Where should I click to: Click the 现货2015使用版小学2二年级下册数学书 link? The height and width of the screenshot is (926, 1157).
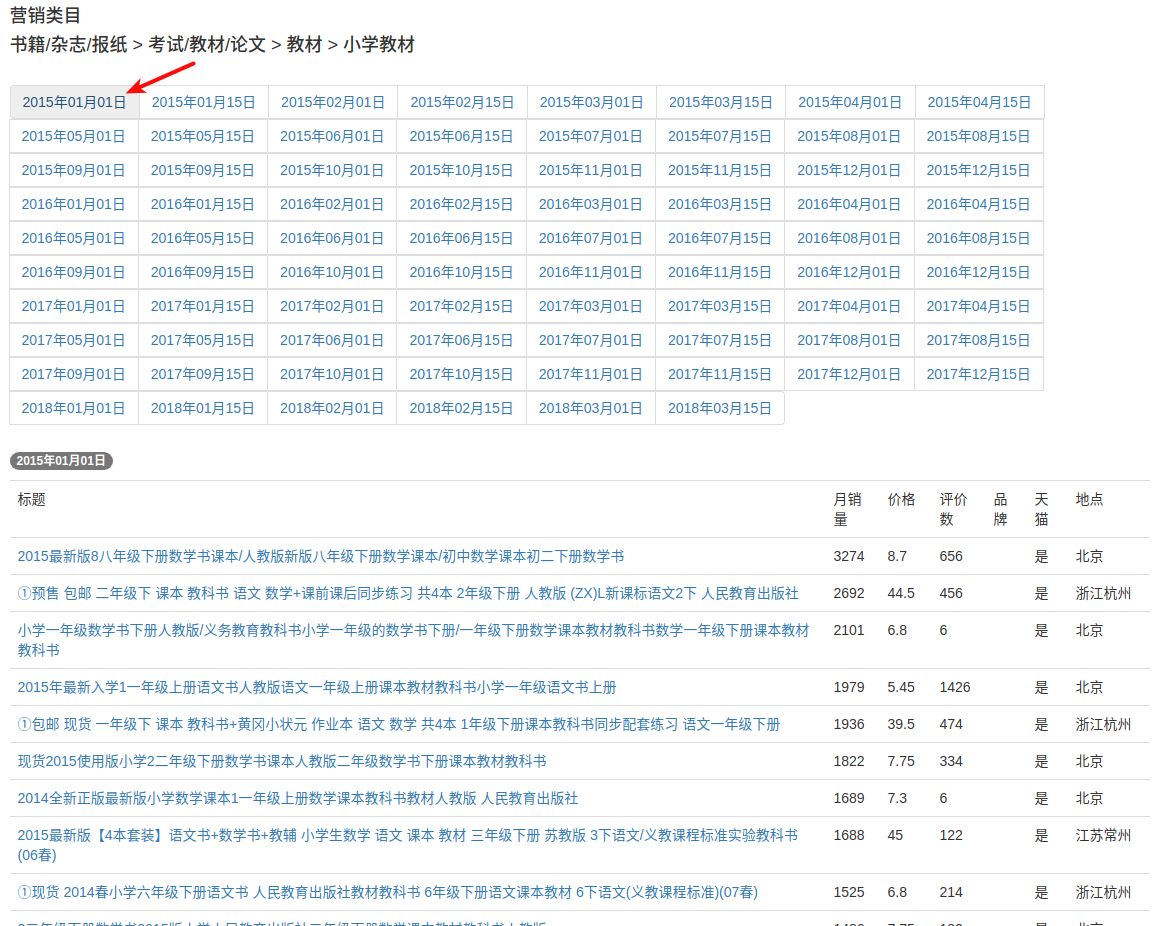pos(282,761)
